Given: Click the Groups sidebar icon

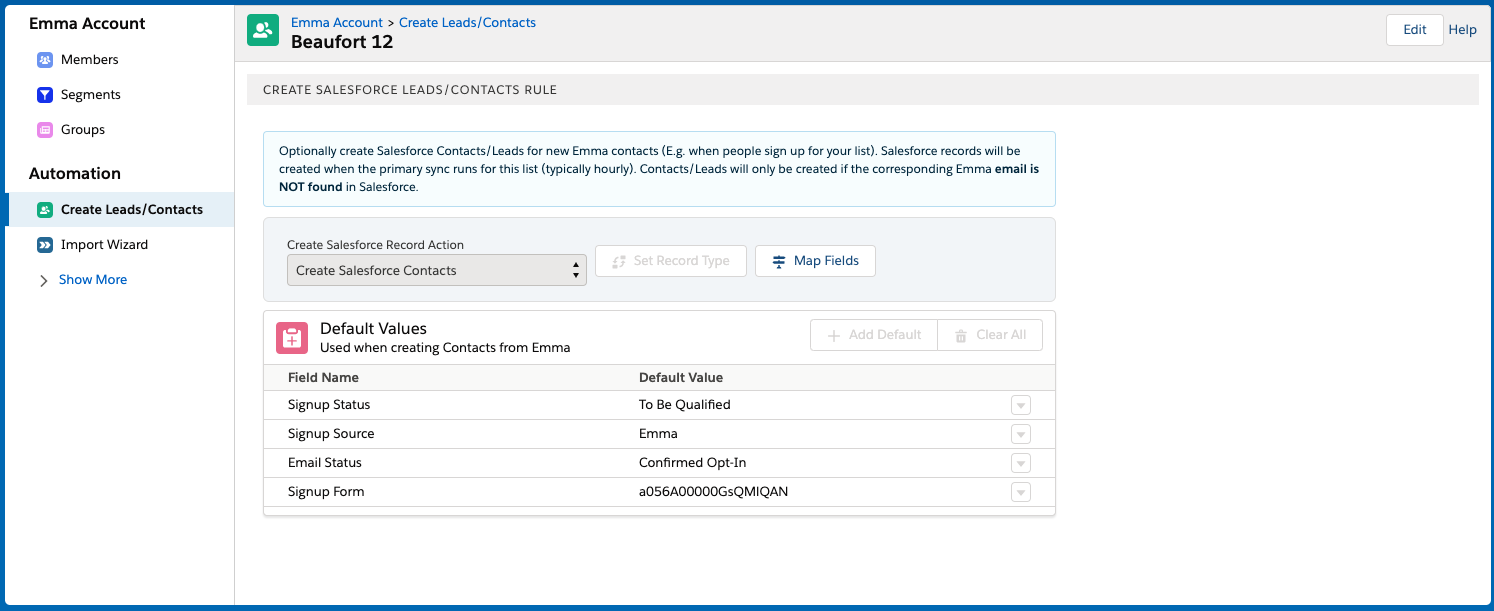Looking at the screenshot, I should (45, 130).
